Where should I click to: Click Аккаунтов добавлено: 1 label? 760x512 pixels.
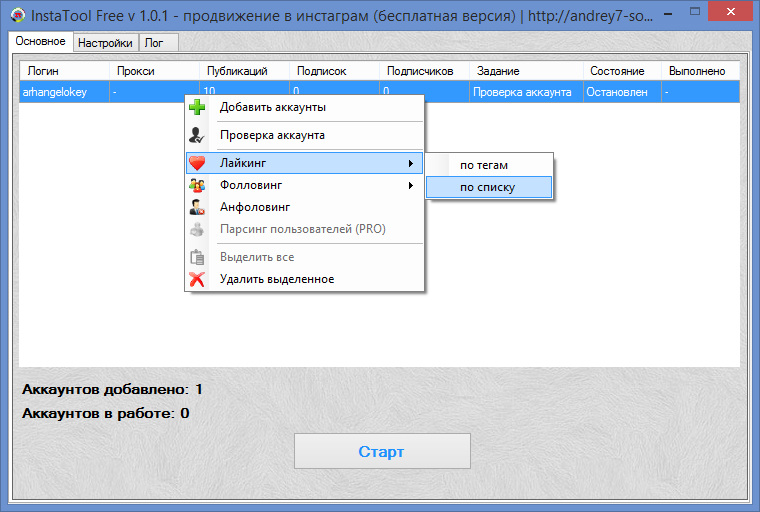(x=112, y=389)
